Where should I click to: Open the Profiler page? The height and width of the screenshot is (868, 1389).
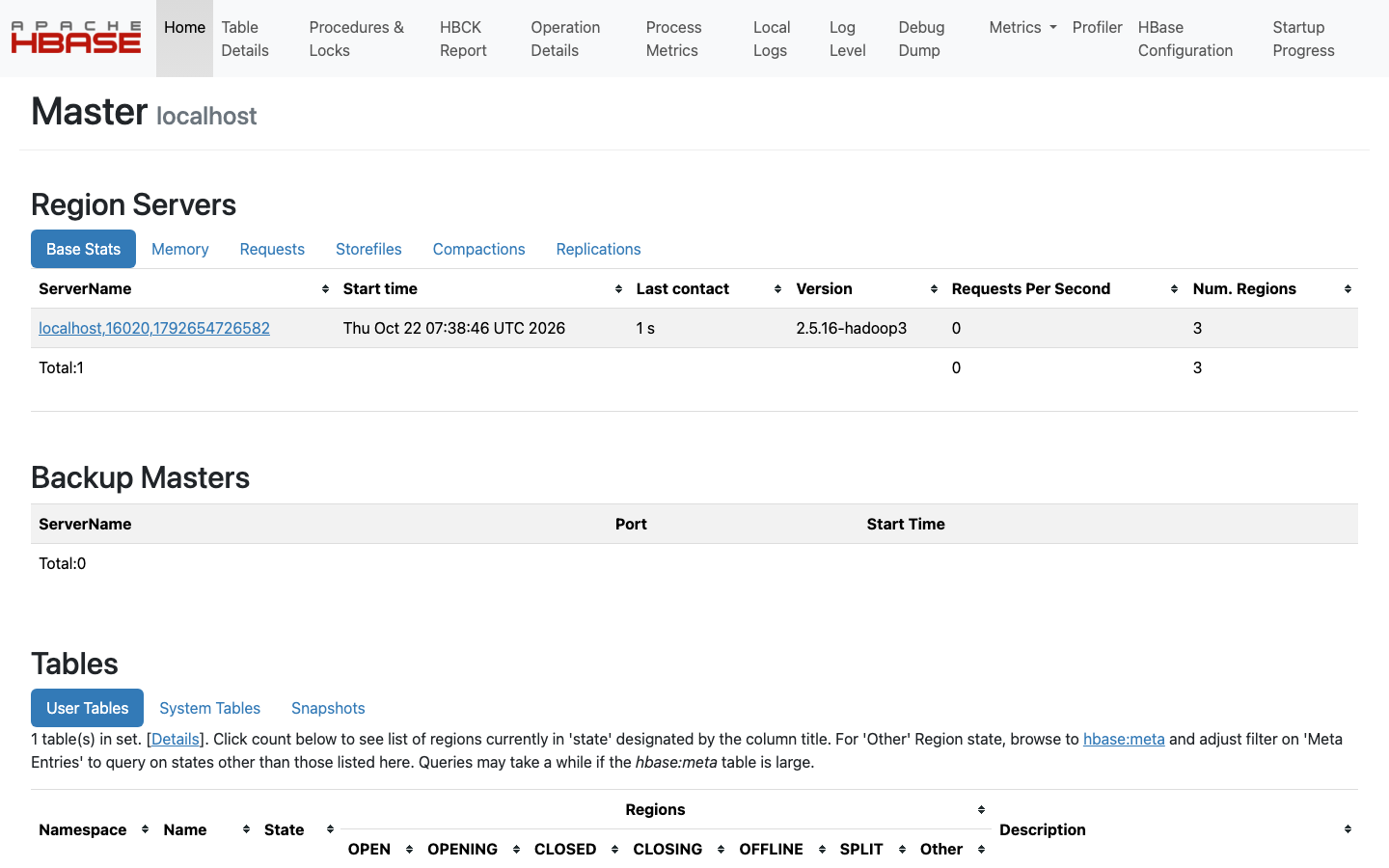tap(1097, 27)
